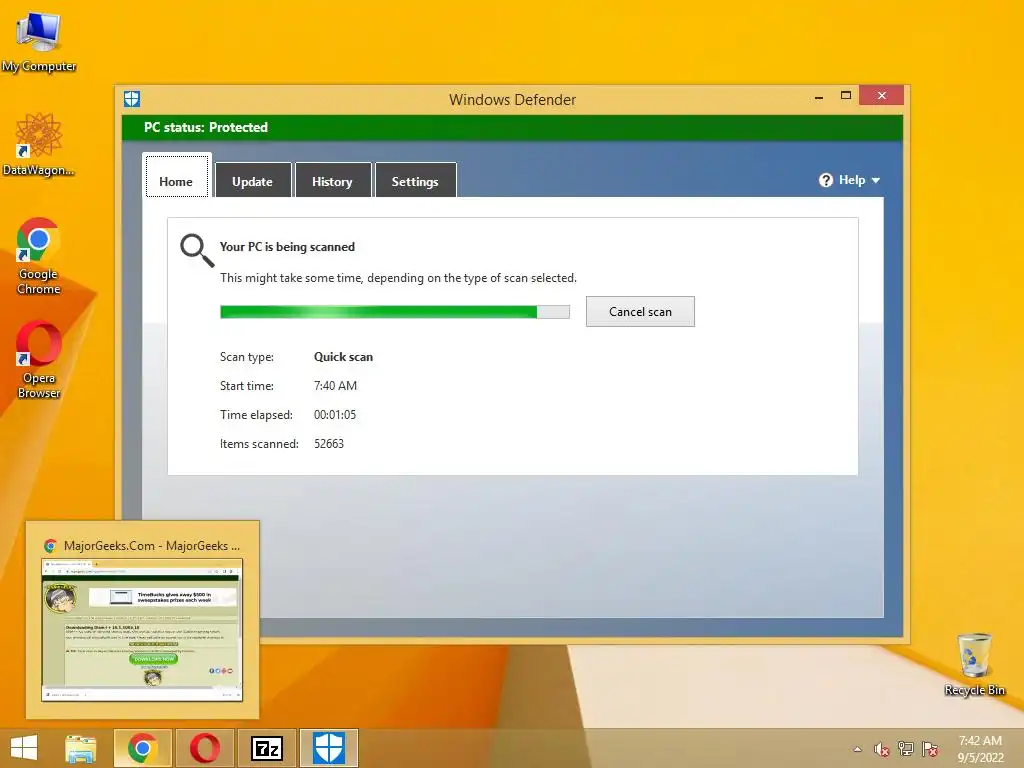Open the MajorGeeks.Com Chrome preview thumbnail
The image size is (1024, 768).
(142, 630)
